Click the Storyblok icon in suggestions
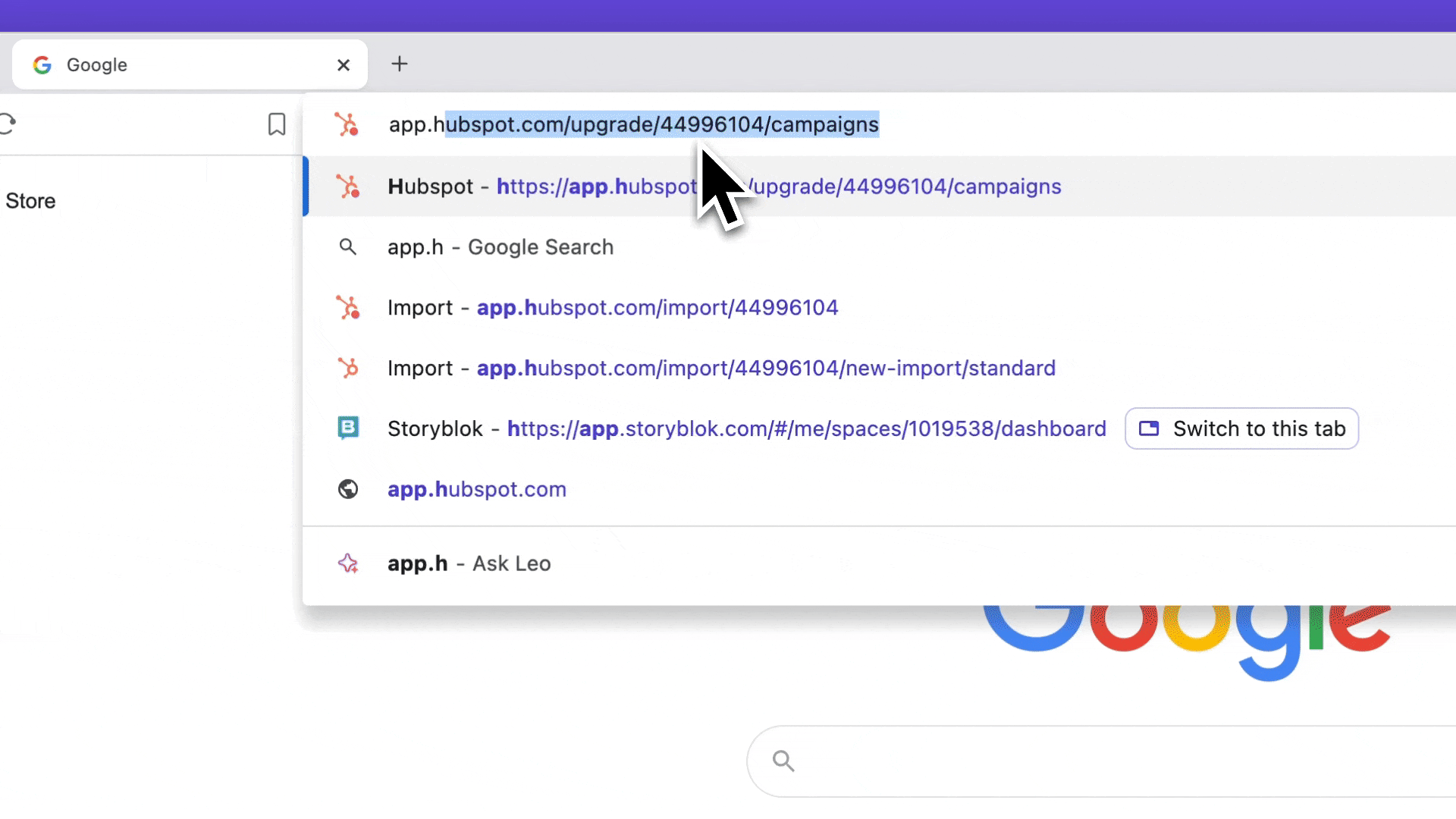 tap(348, 428)
